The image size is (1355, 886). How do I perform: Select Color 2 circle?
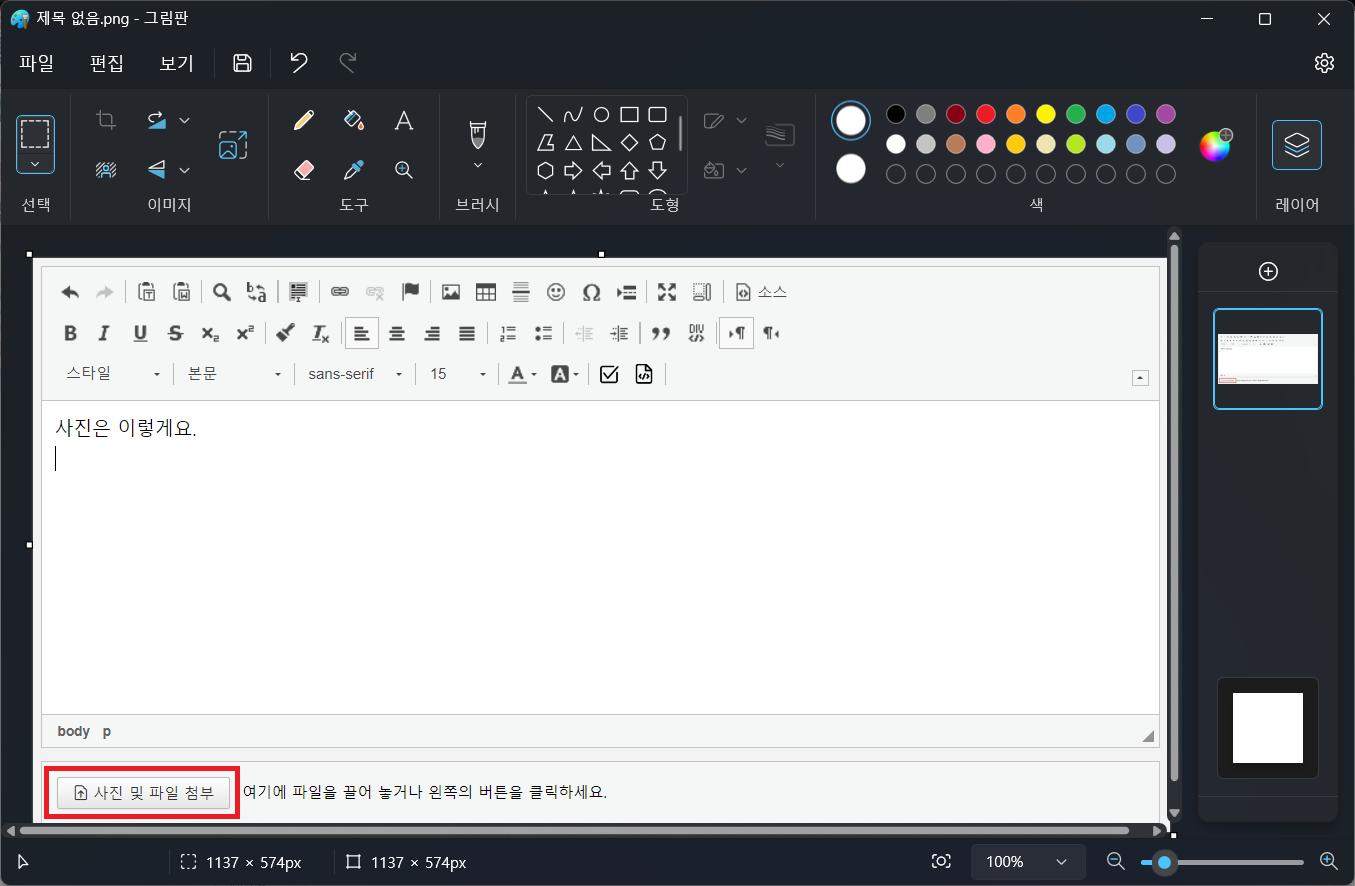(x=851, y=168)
